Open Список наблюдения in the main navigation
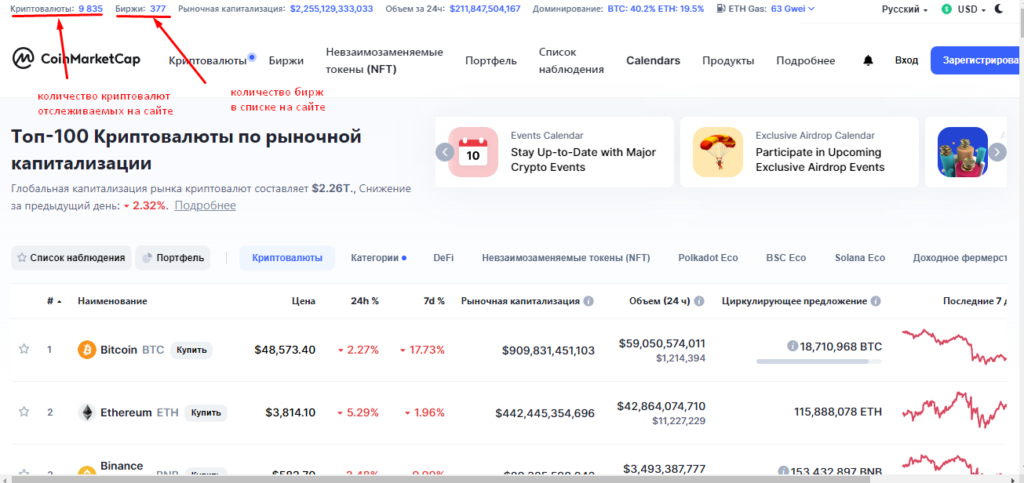The width and height of the screenshot is (1024, 483). 571,61
